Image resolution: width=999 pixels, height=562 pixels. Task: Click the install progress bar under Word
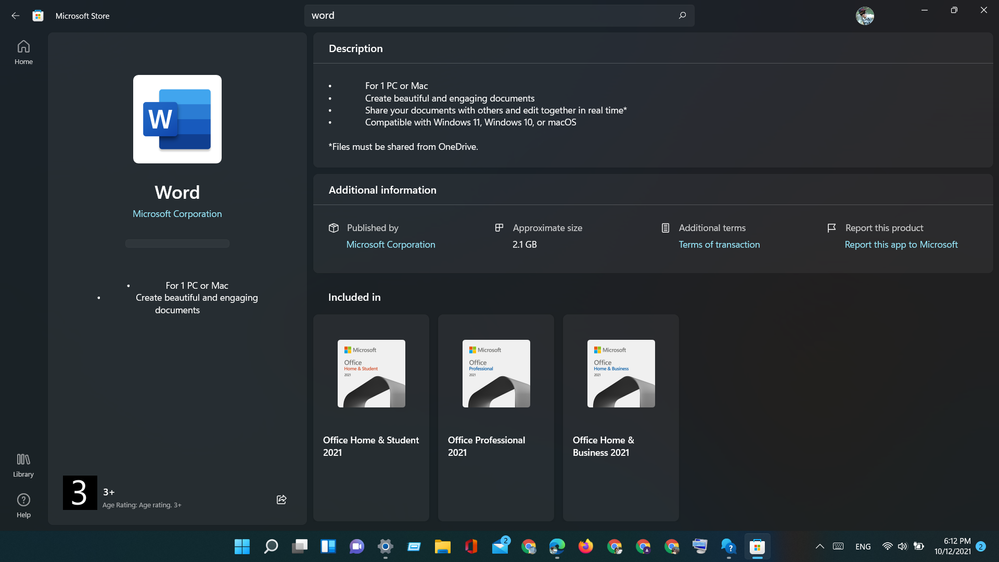click(177, 243)
